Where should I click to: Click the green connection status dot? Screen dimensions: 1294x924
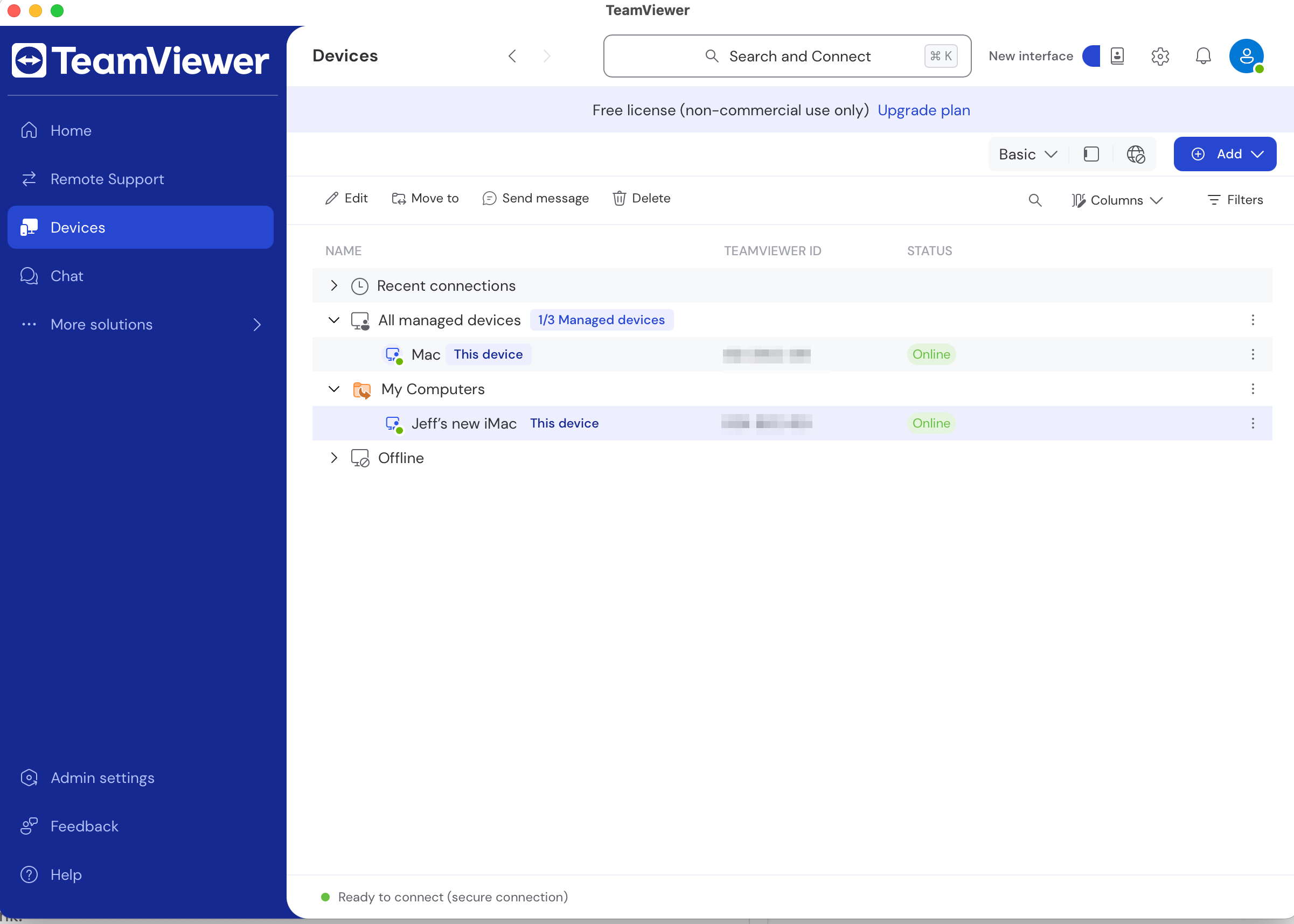(325, 897)
